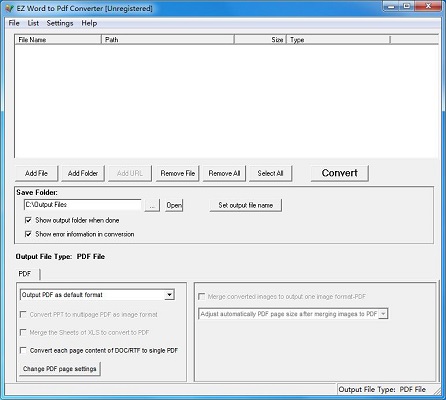Toggle Show output folder when done
Viewport: 446px width, 400px height.
28,220
